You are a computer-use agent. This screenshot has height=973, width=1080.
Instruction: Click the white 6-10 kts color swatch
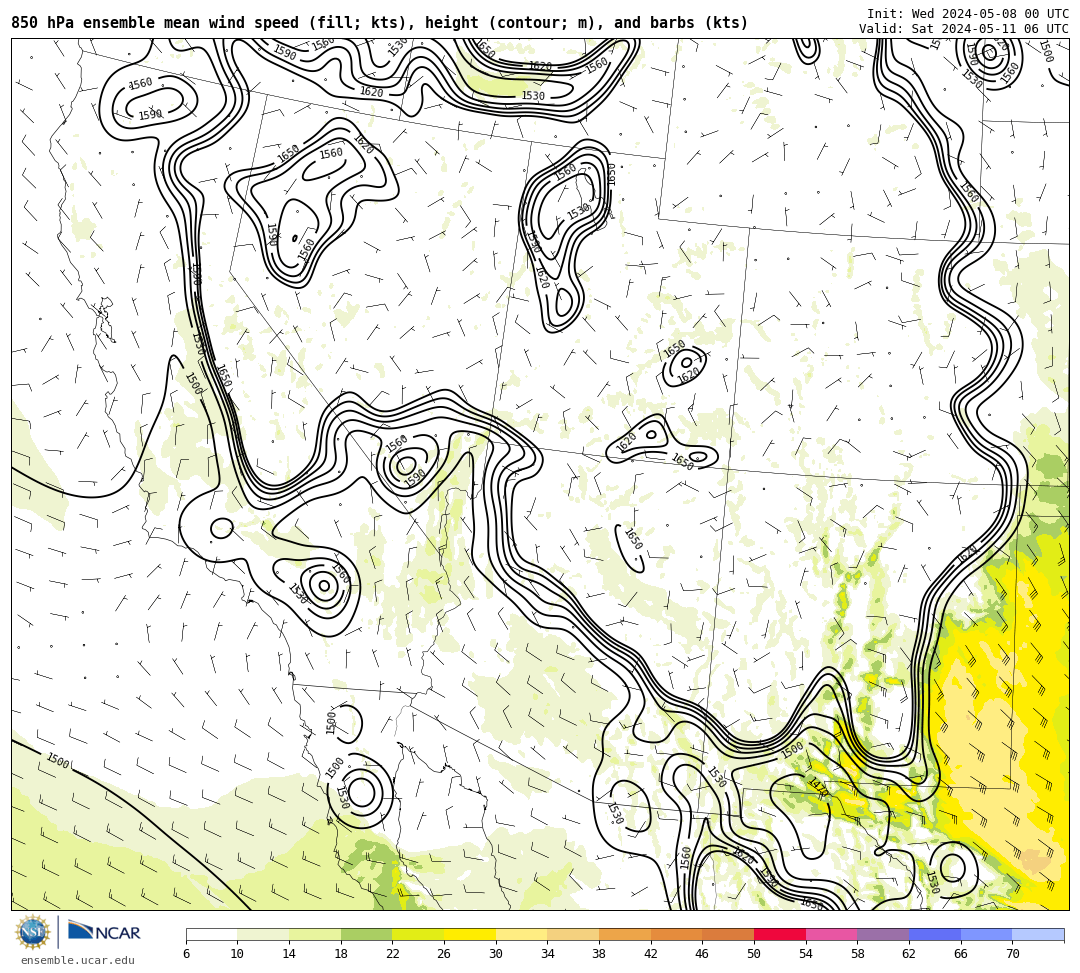(211, 934)
